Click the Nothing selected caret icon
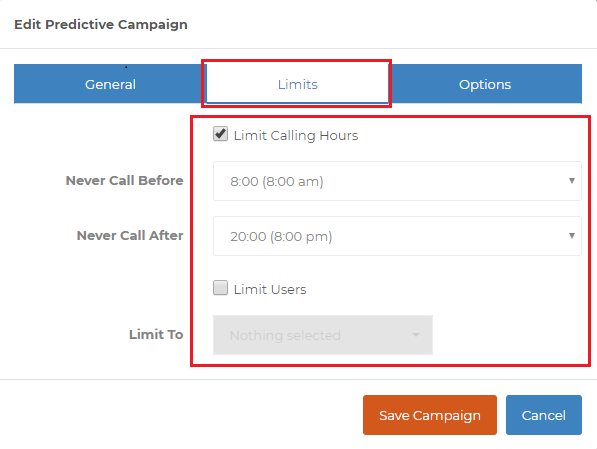597x449 pixels. click(x=416, y=335)
